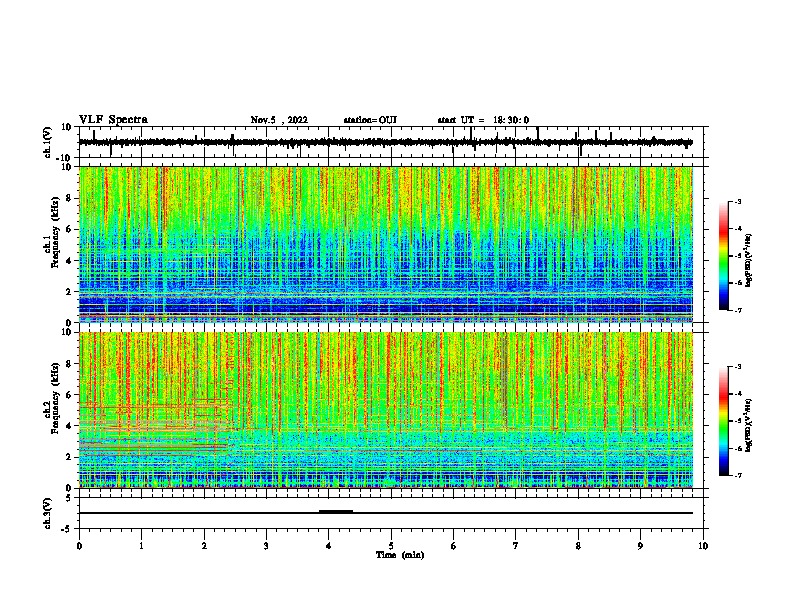Click the color scale bar beside ch.2 spectrogram
This screenshot has width=792, height=612.
click(x=724, y=421)
